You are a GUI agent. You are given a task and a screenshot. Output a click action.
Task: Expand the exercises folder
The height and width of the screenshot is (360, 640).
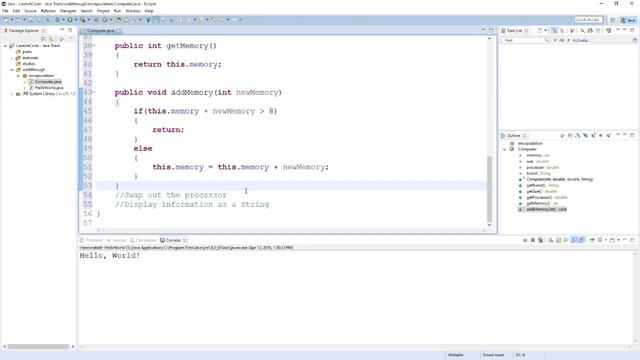click(x=12, y=58)
